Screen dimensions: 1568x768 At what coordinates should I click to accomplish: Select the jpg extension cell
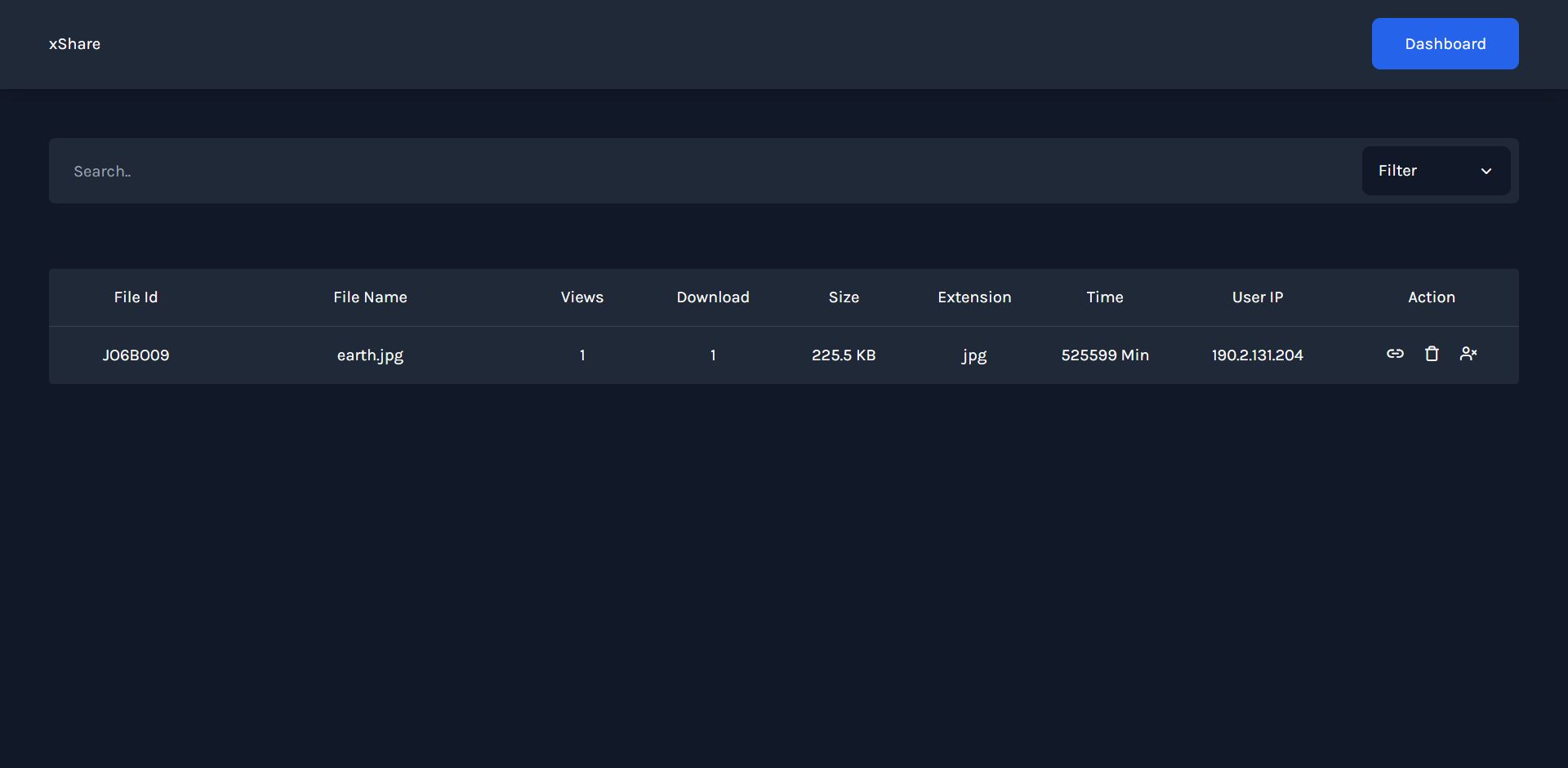click(x=974, y=355)
